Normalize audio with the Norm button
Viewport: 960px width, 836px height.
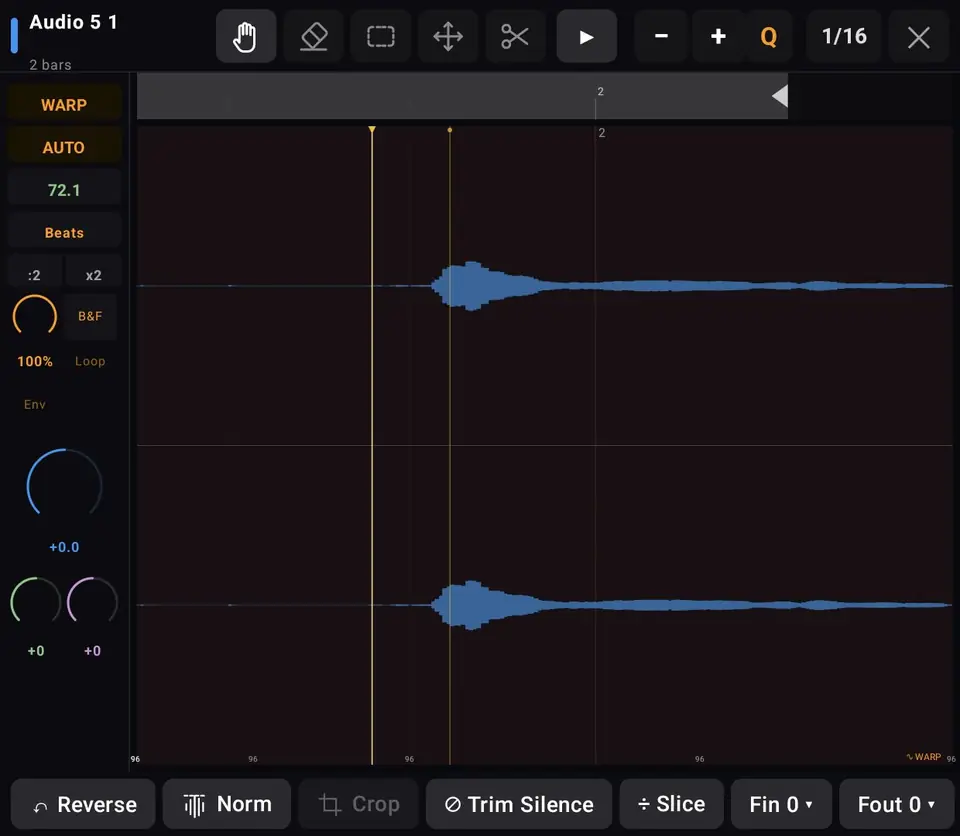tap(227, 804)
